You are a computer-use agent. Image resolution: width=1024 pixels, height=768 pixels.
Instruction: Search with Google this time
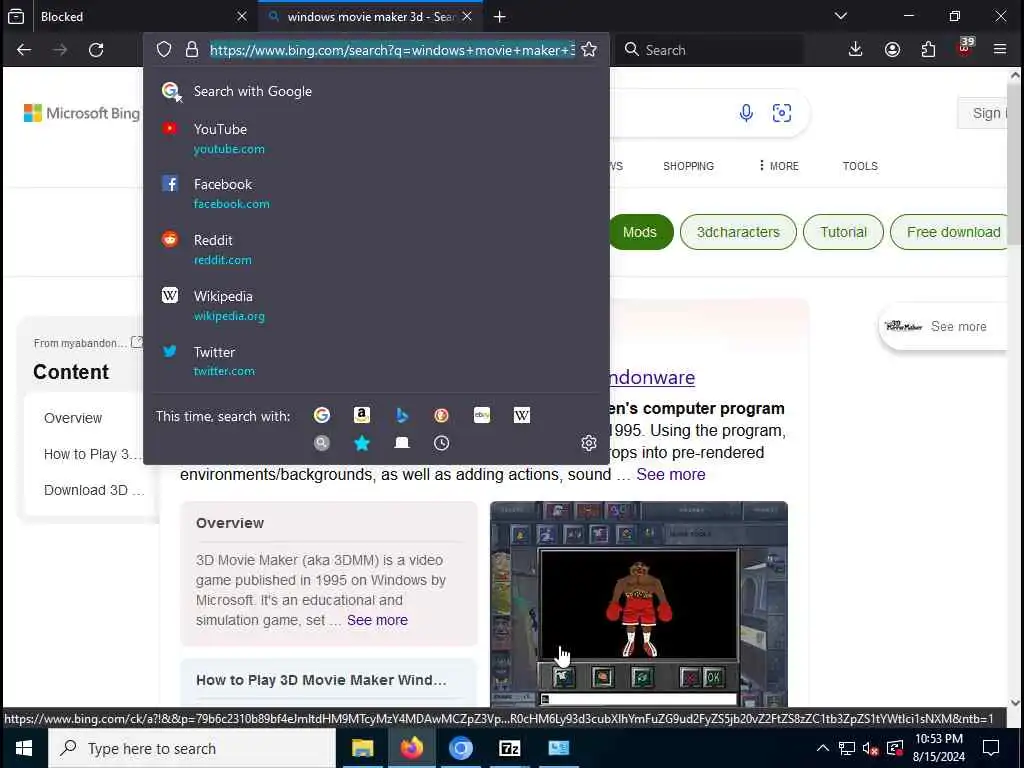[322, 415]
